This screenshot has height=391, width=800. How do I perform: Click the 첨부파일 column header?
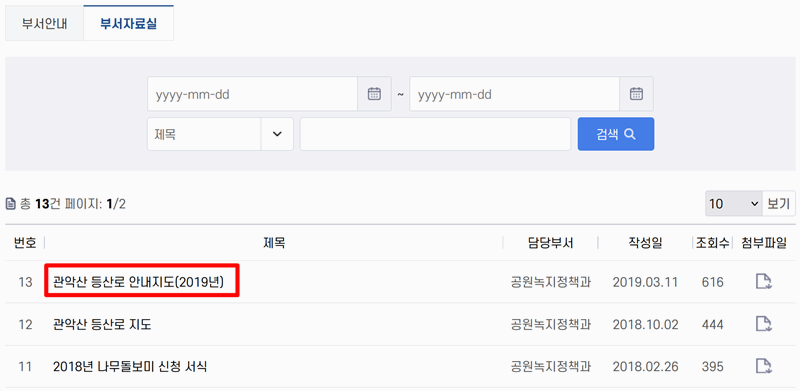(x=763, y=243)
